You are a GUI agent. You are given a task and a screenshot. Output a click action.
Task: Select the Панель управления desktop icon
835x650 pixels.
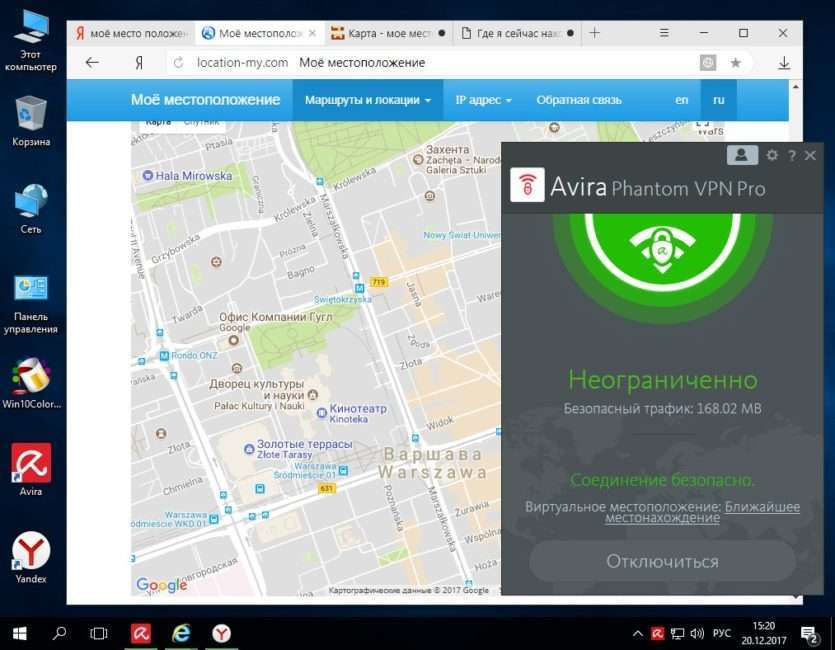tap(30, 303)
